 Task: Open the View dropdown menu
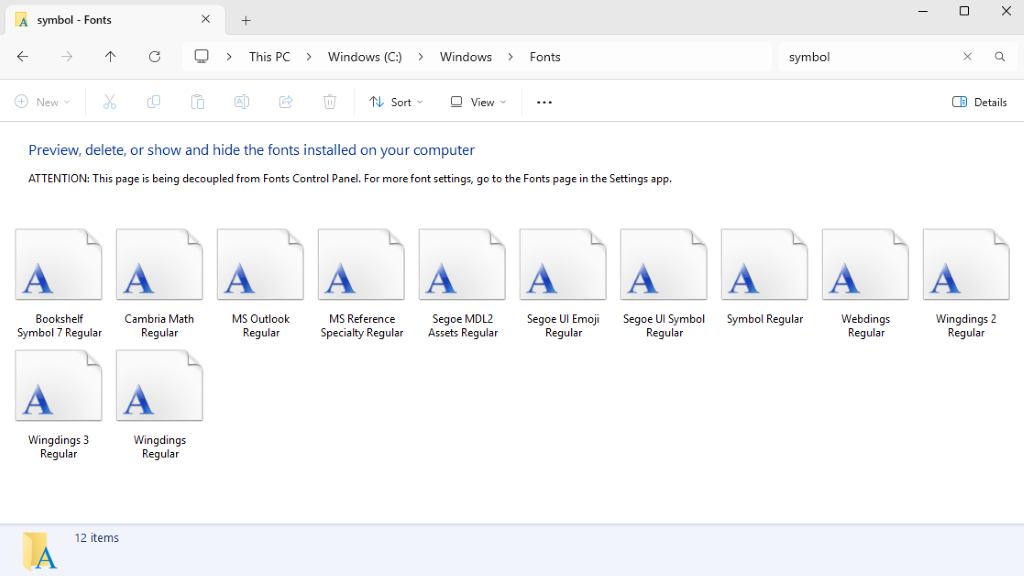pyautogui.click(x=478, y=102)
